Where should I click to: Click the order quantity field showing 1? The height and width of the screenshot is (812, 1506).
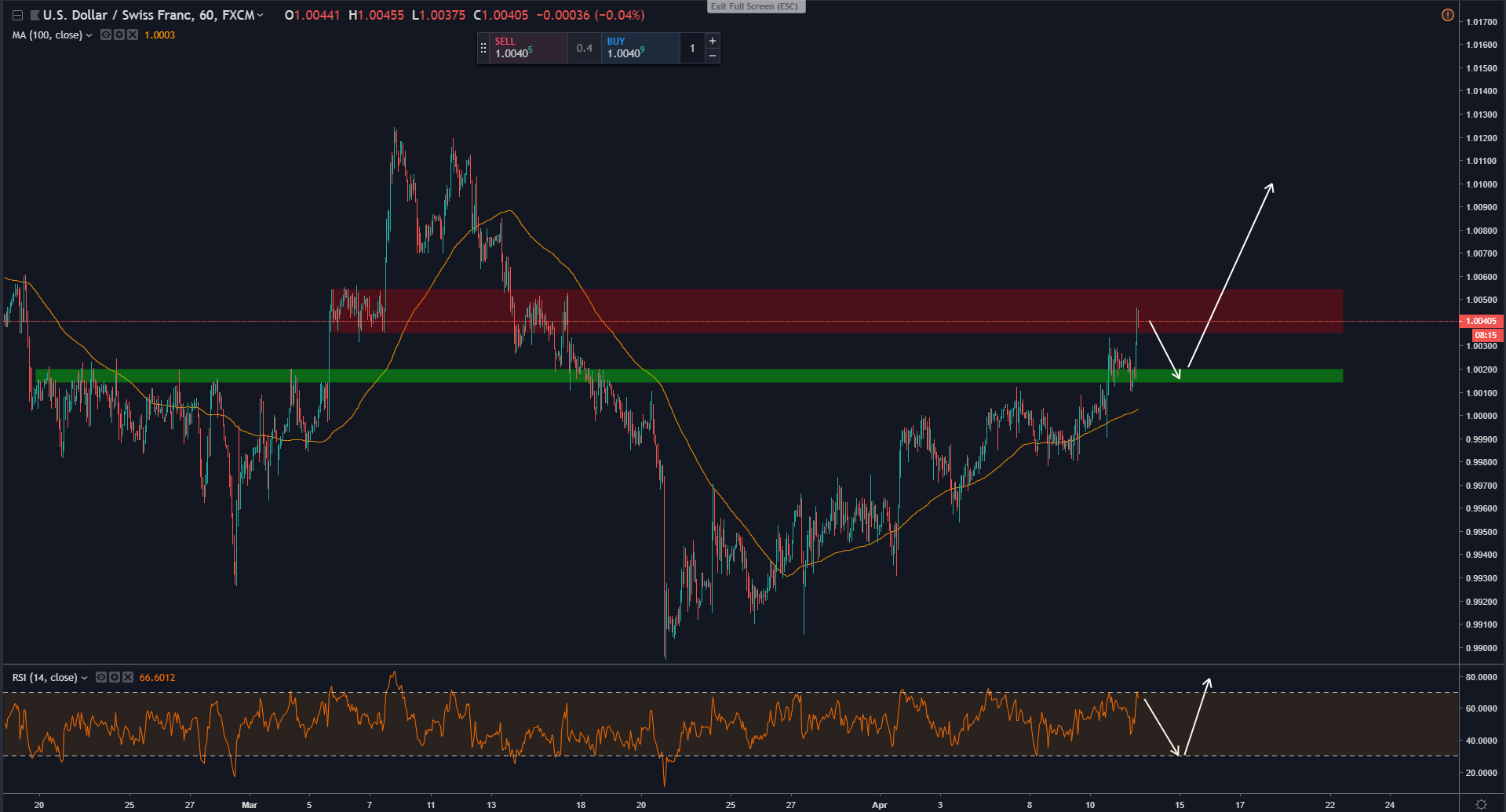coord(692,48)
